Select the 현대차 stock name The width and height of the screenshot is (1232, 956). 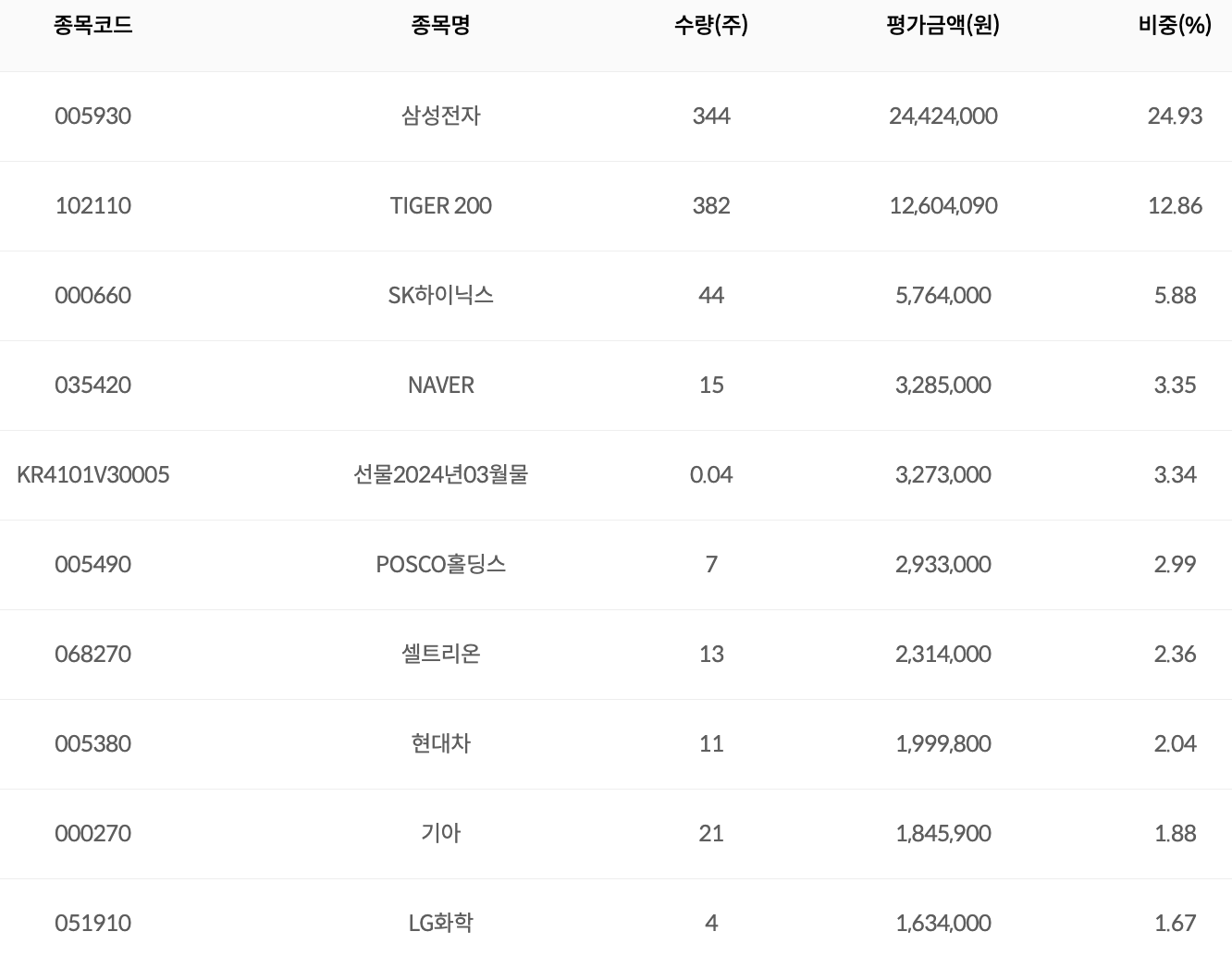point(440,743)
